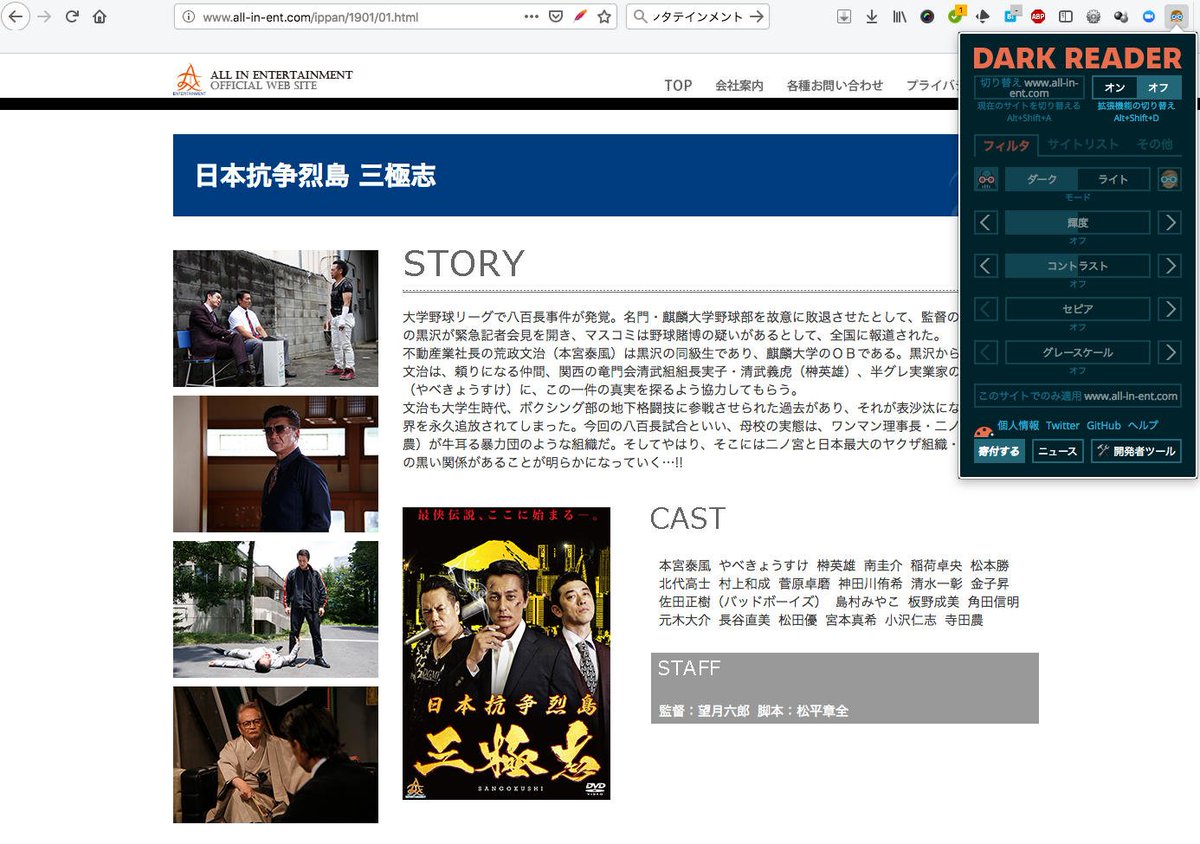1200x844 pixels.
Task: Increase コントラスト with right arrow
Action: tap(1169, 266)
